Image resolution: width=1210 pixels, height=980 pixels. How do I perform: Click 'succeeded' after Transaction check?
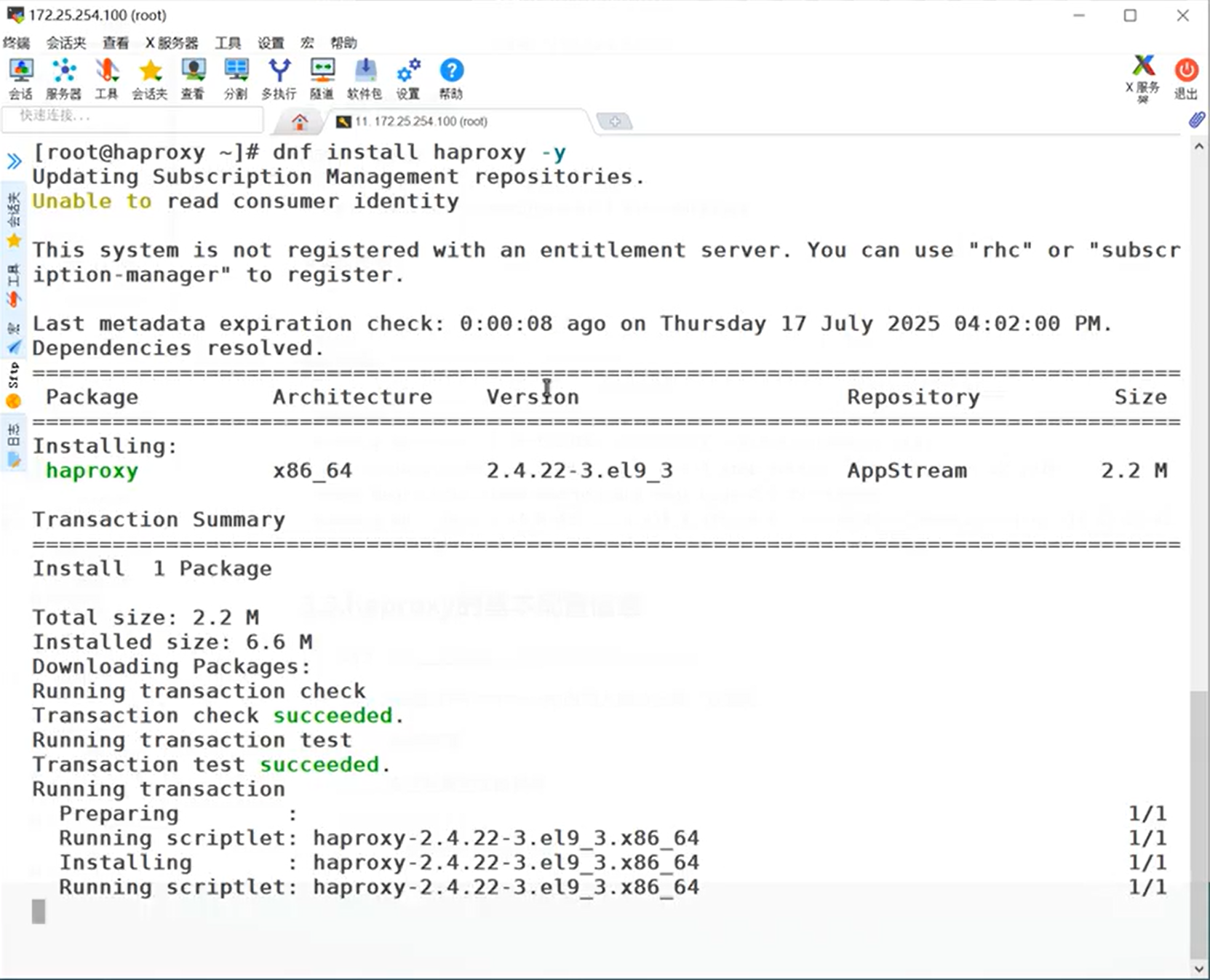333,715
